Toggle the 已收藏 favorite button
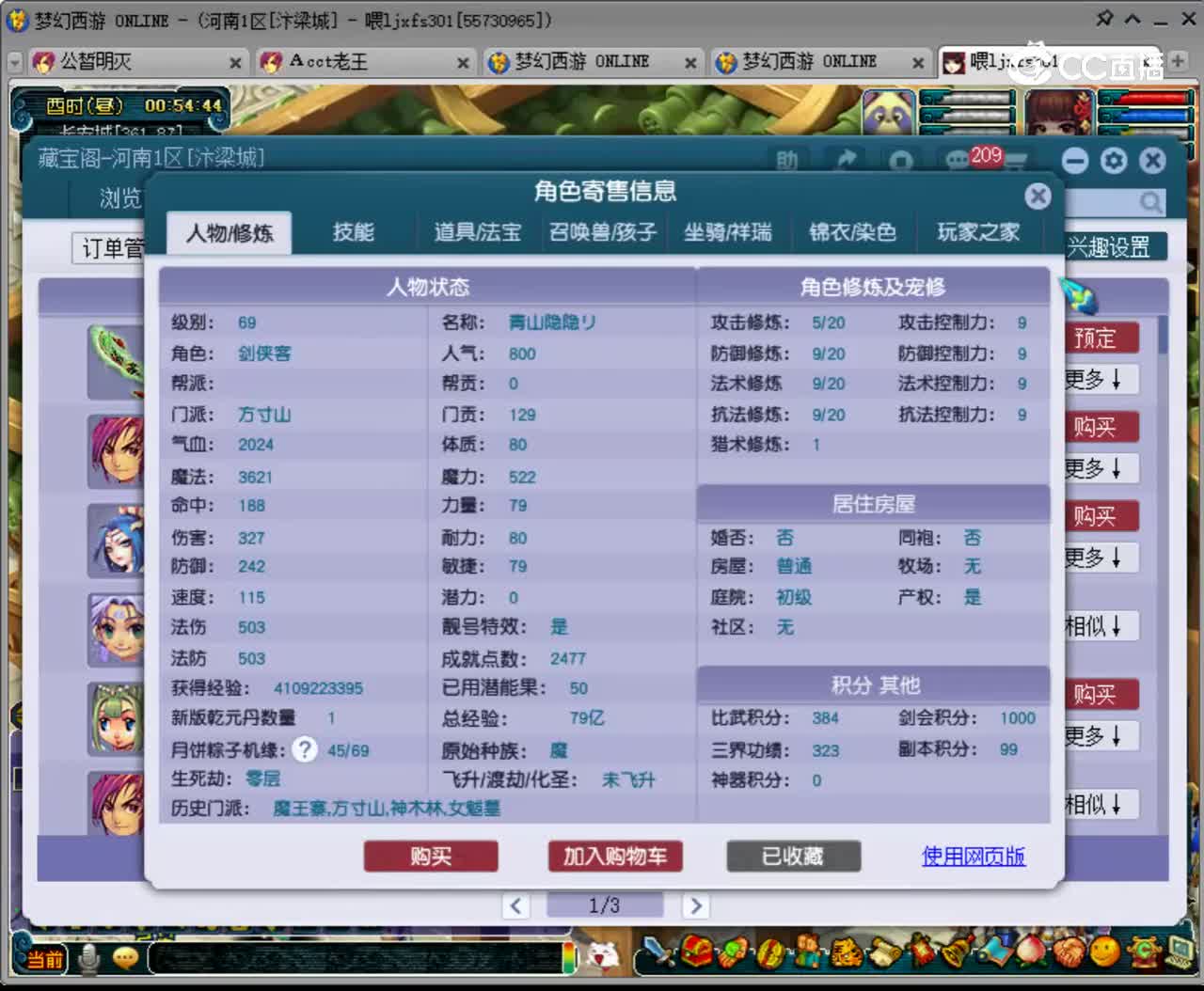Image resolution: width=1204 pixels, height=991 pixels. click(x=793, y=857)
